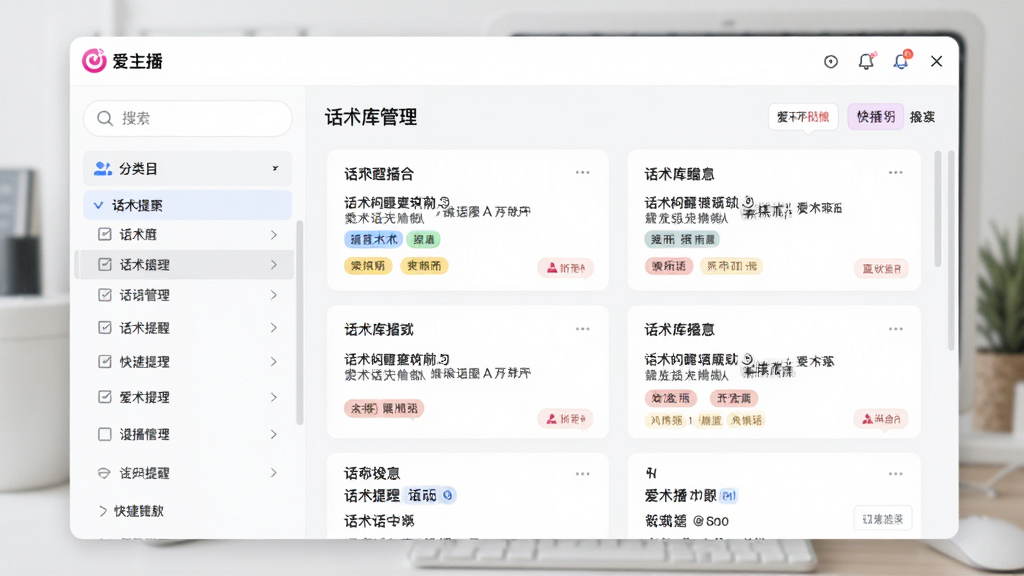Click white button left of 快播另
The image size is (1024, 576).
[x=803, y=117]
